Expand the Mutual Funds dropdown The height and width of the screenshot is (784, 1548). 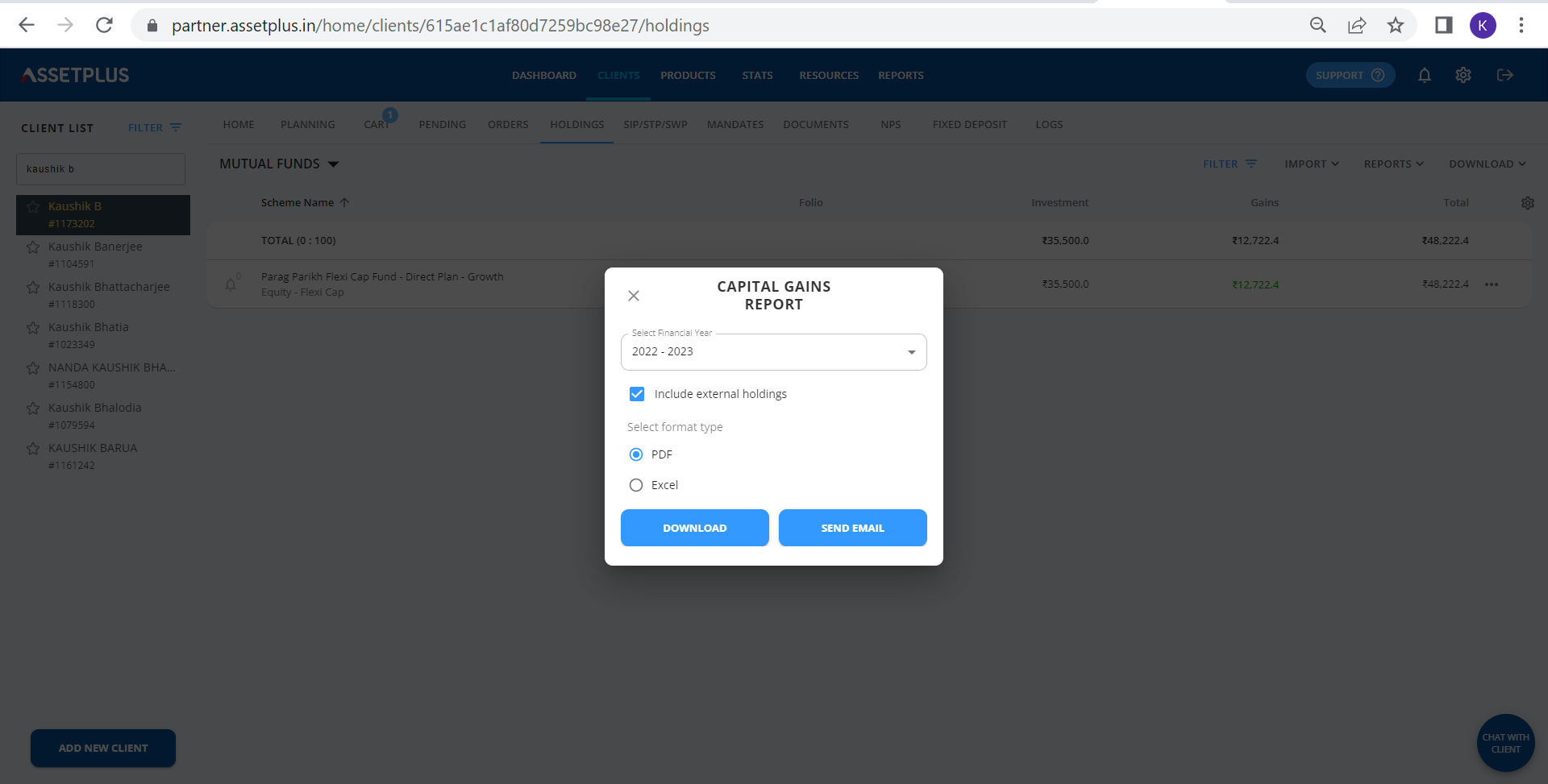(279, 164)
